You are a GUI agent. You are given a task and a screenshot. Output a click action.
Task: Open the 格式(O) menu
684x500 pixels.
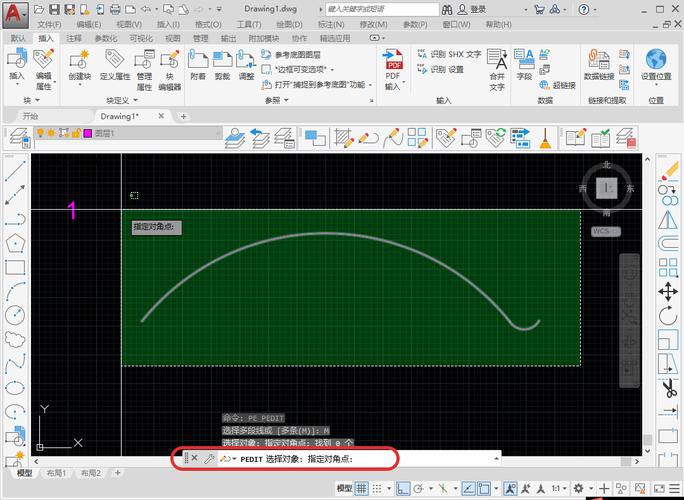[208, 23]
